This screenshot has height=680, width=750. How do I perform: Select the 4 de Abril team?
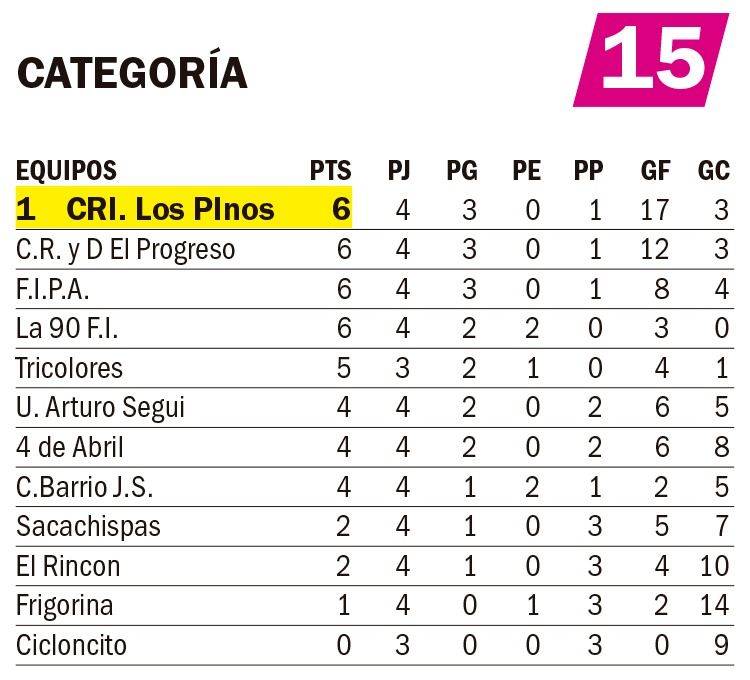pos(70,447)
